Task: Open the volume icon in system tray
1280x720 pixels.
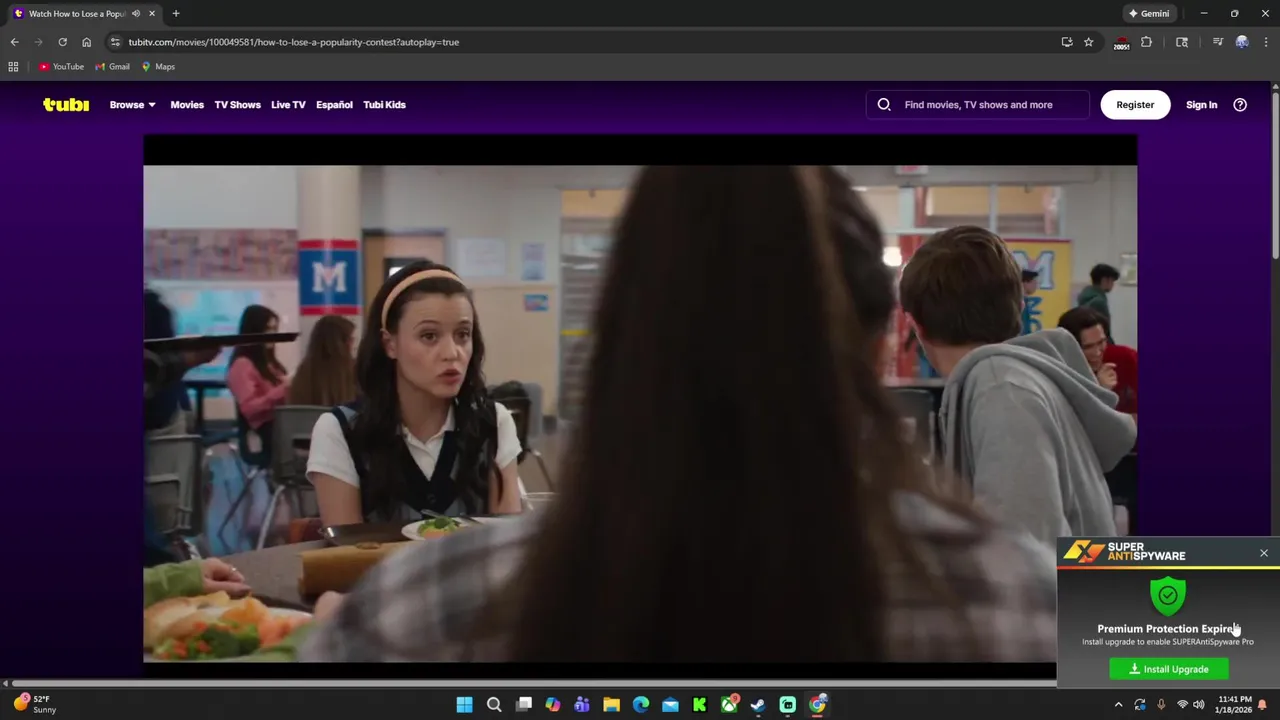Action: (x=1198, y=705)
